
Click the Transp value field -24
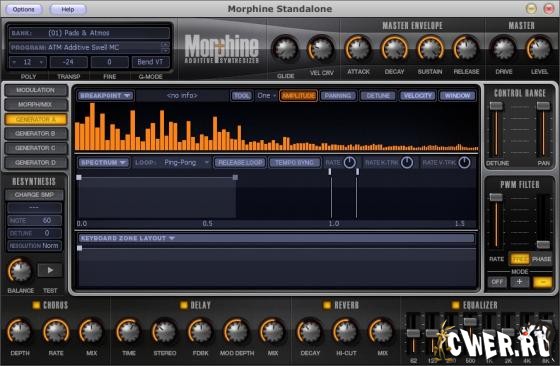tap(69, 62)
